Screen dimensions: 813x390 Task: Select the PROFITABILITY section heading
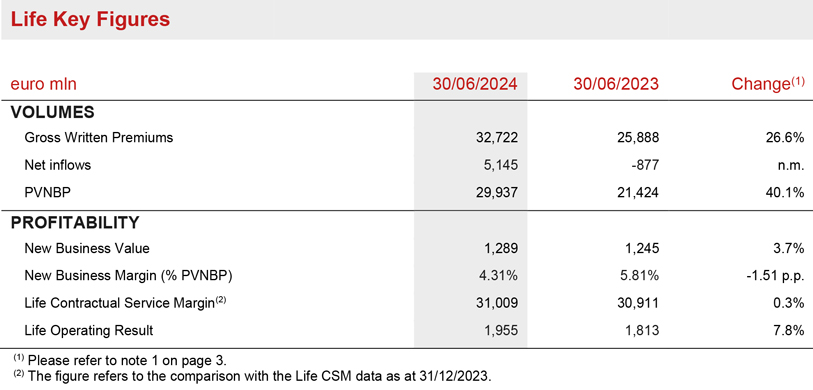click(75, 222)
